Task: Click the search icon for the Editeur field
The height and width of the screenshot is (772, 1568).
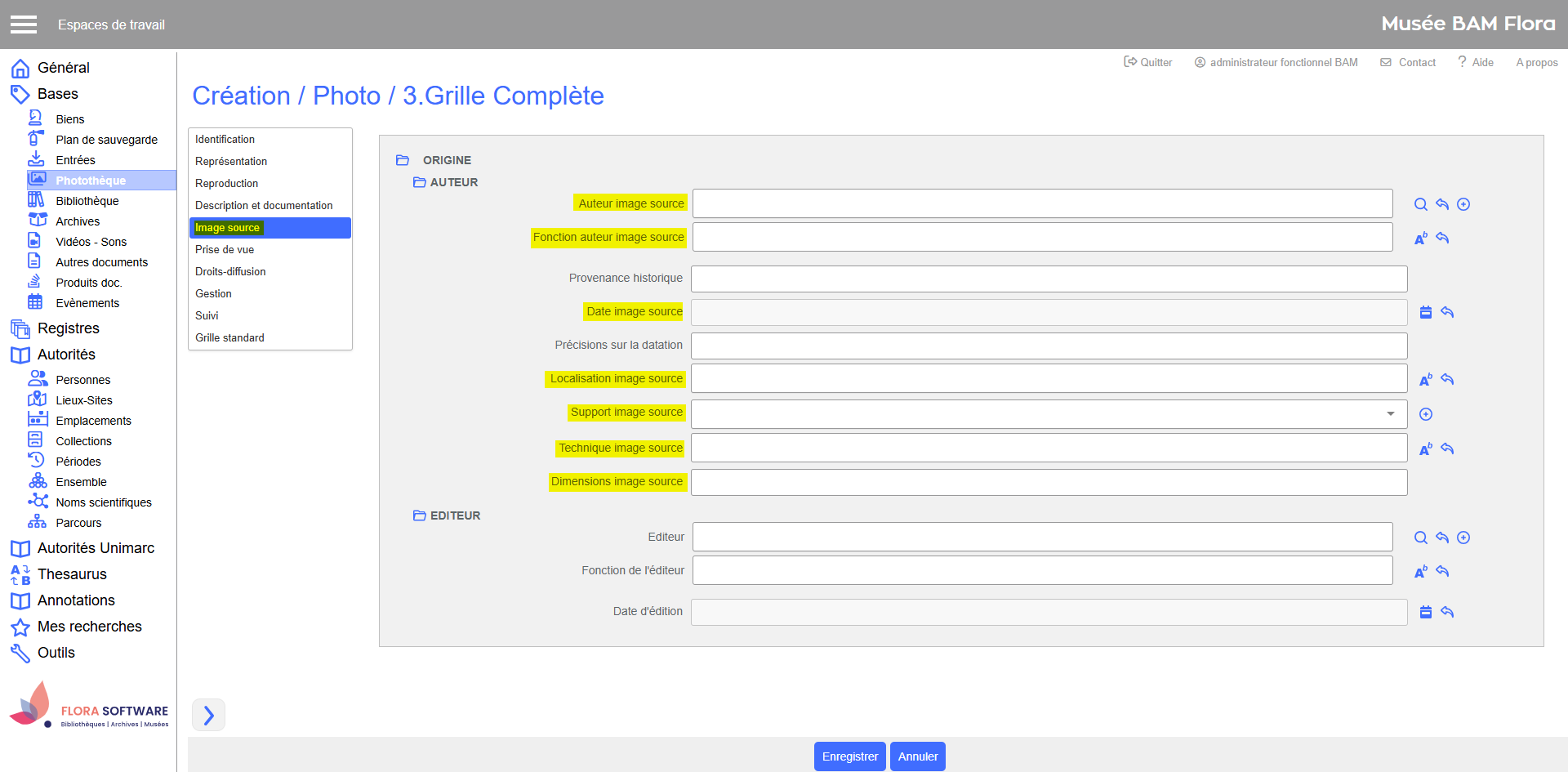Action: click(1421, 538)
